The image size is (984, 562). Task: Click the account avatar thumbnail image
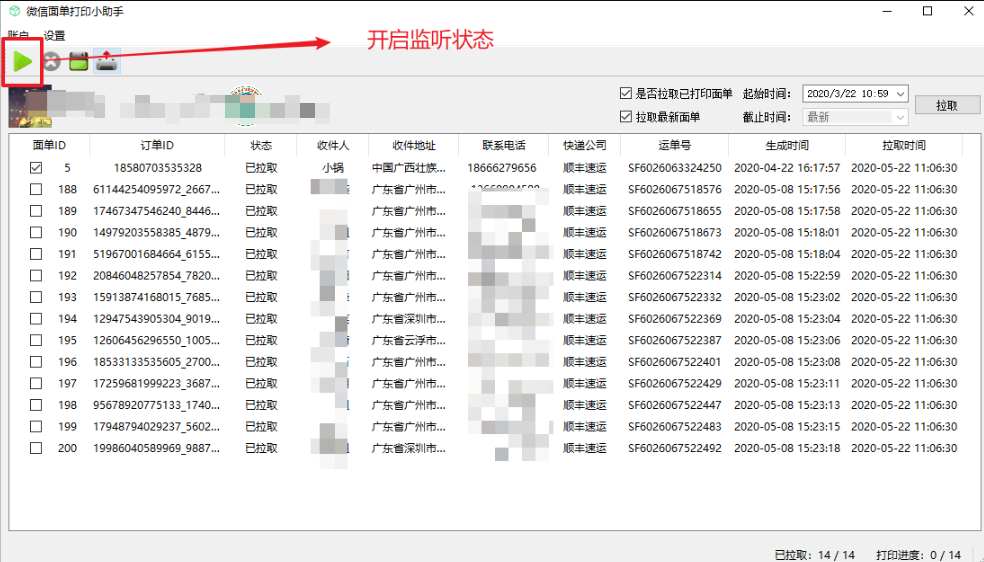click(x=29, y=107)
